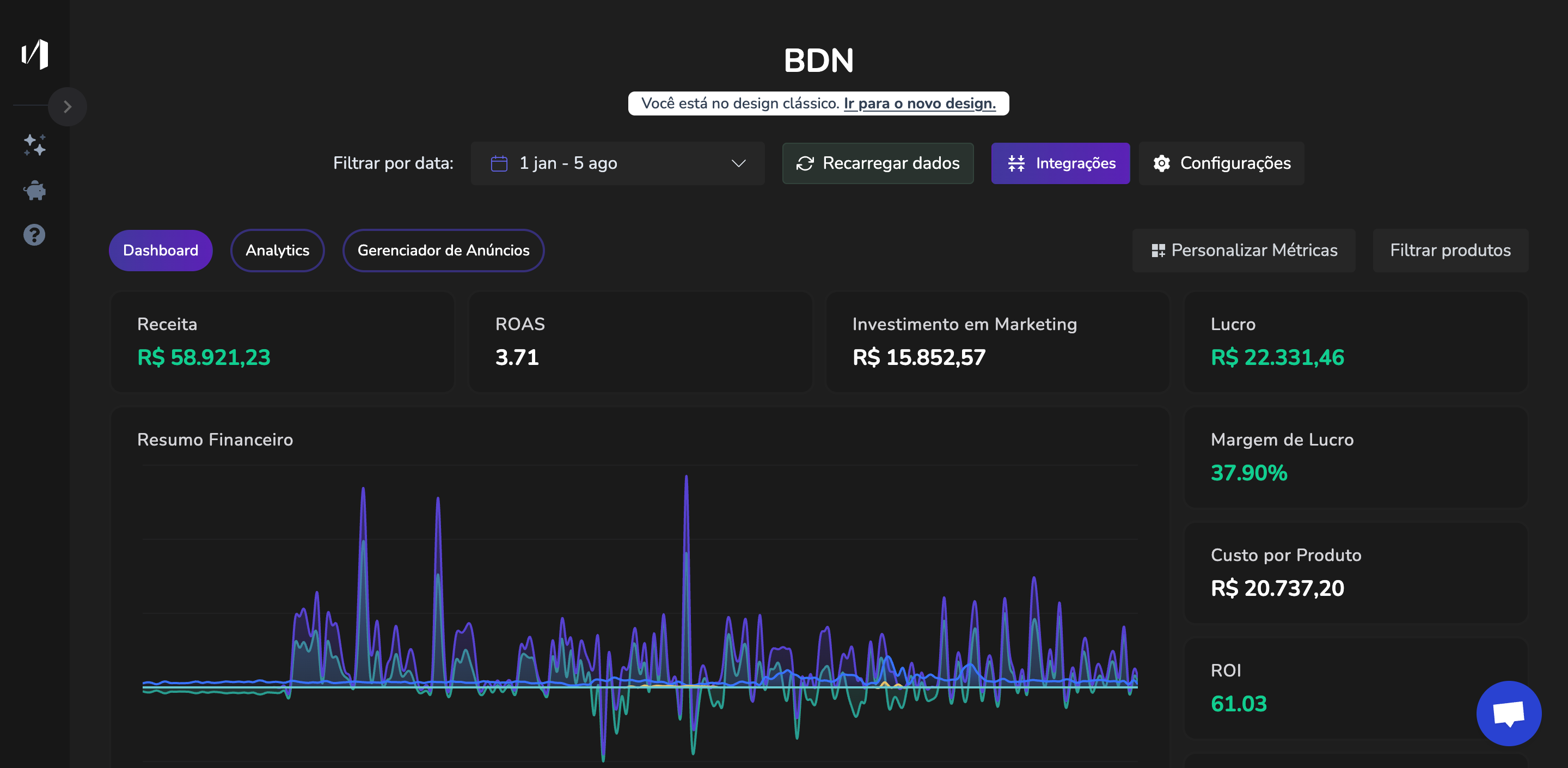Viewport: 1568px width, 768px height.
Task: Expand the sidebar with the arrow button
Action: 68,107
